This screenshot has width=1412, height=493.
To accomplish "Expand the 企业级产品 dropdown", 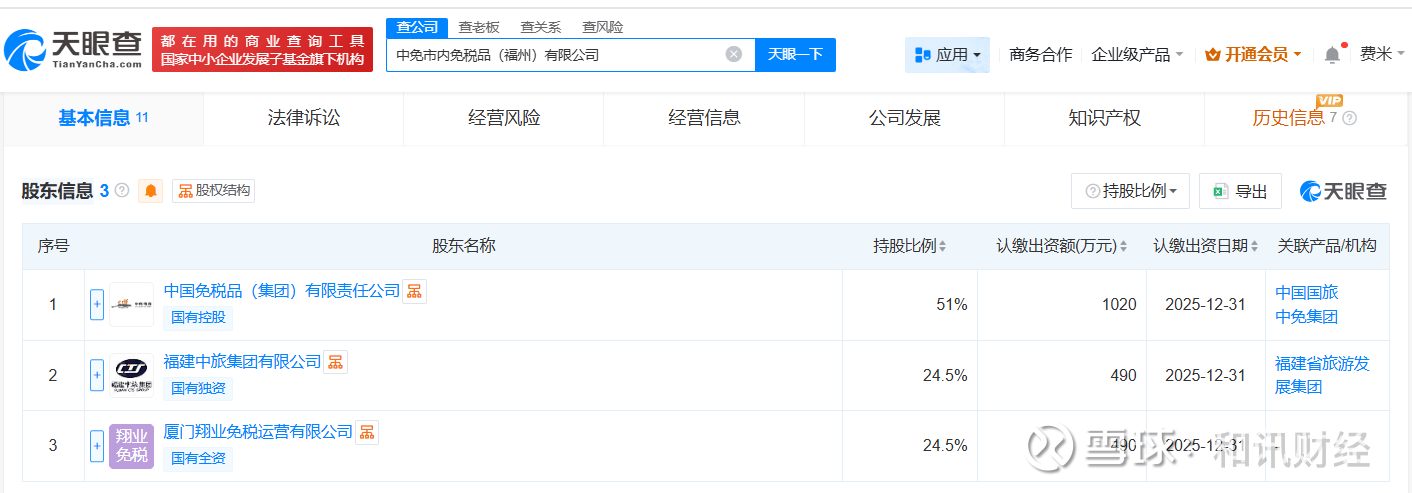I will (x=1137, y=55).
